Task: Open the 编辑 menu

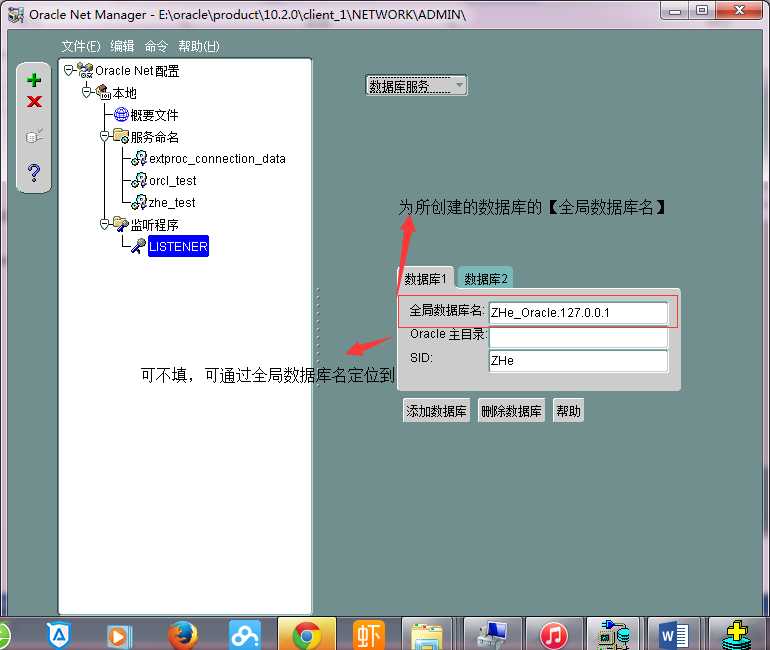Action: [x=122, y=46]
